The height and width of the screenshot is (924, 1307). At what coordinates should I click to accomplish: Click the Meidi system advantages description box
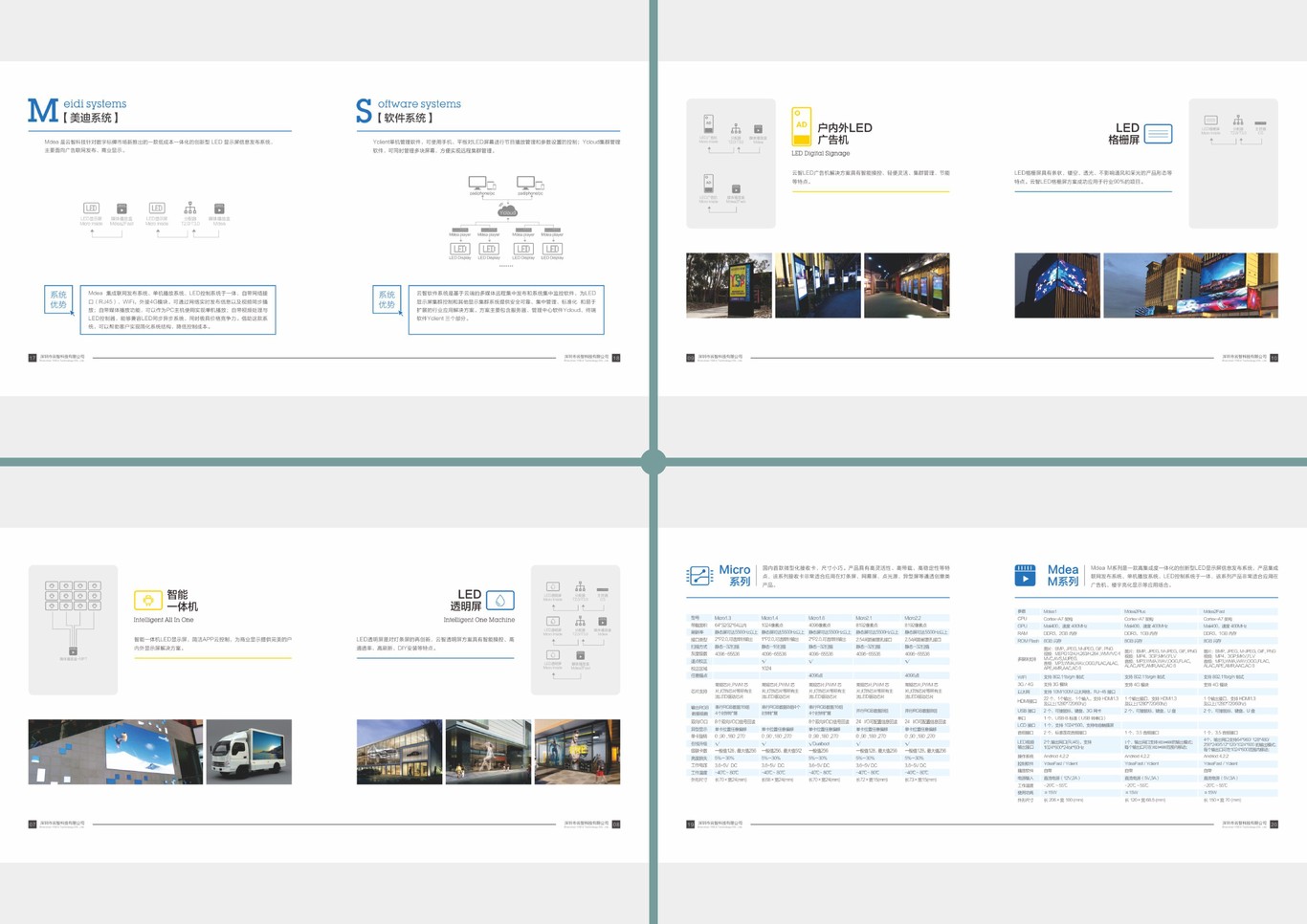point(178,310)
